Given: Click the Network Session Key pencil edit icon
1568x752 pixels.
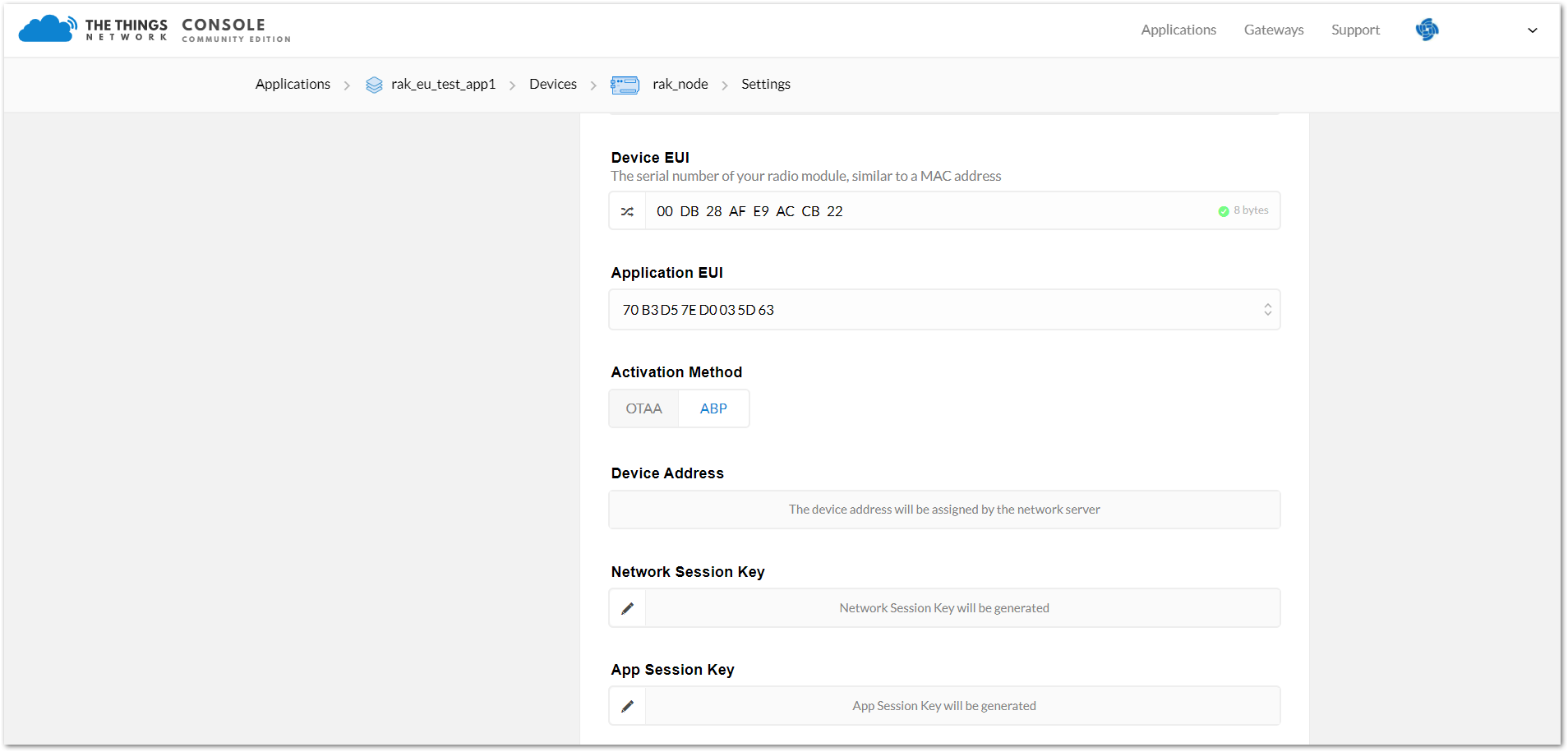Looking at the screenshot, I should point(627,608).
